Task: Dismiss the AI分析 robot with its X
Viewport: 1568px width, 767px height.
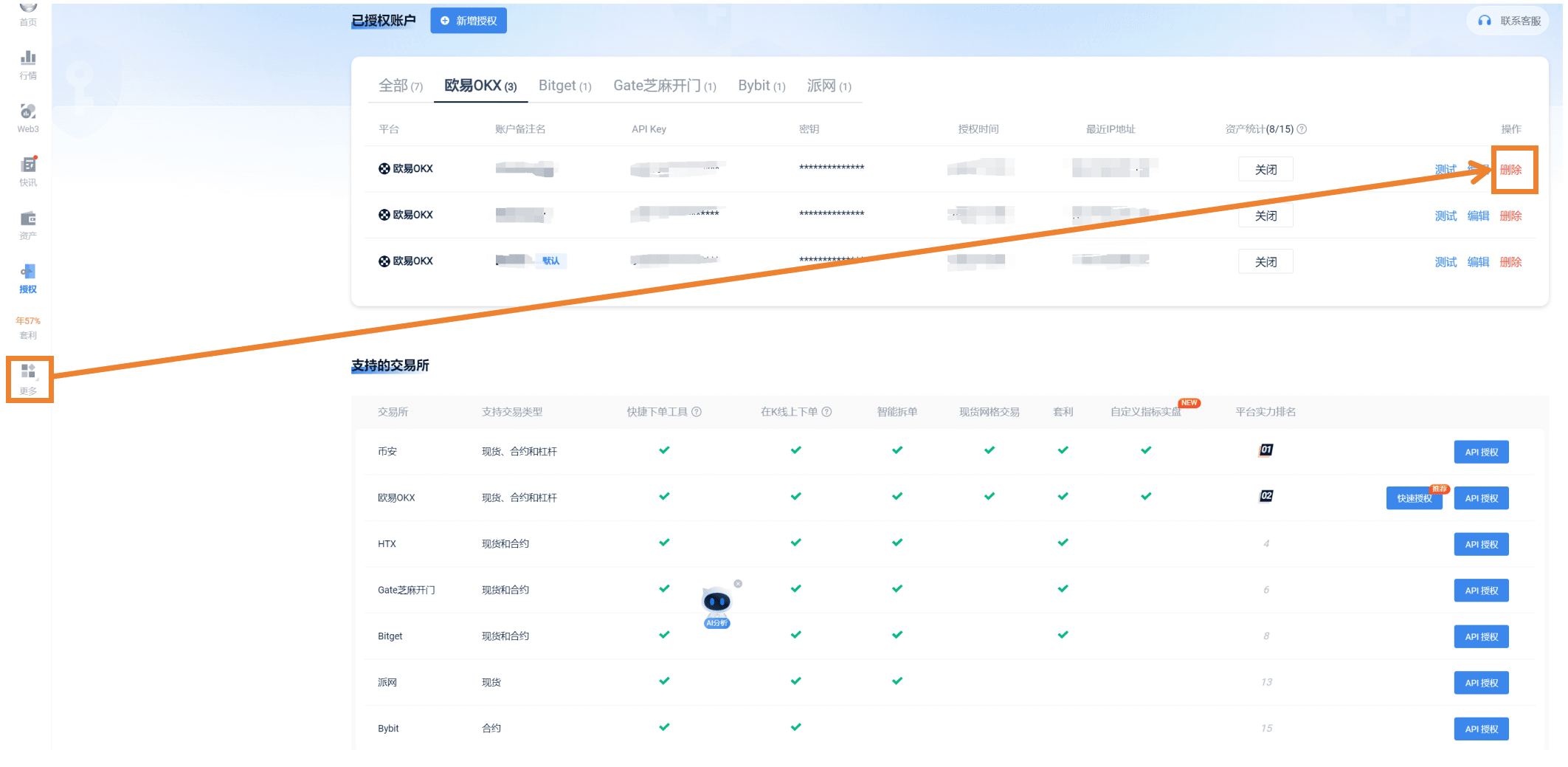Action: [738, 584]
